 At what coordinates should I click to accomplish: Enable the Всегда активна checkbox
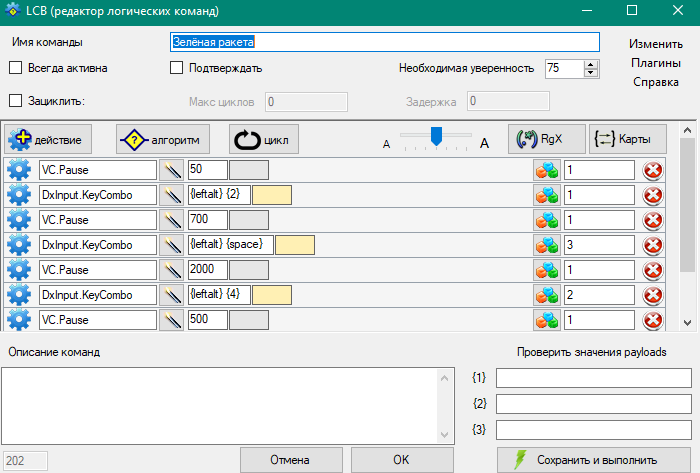15,68
